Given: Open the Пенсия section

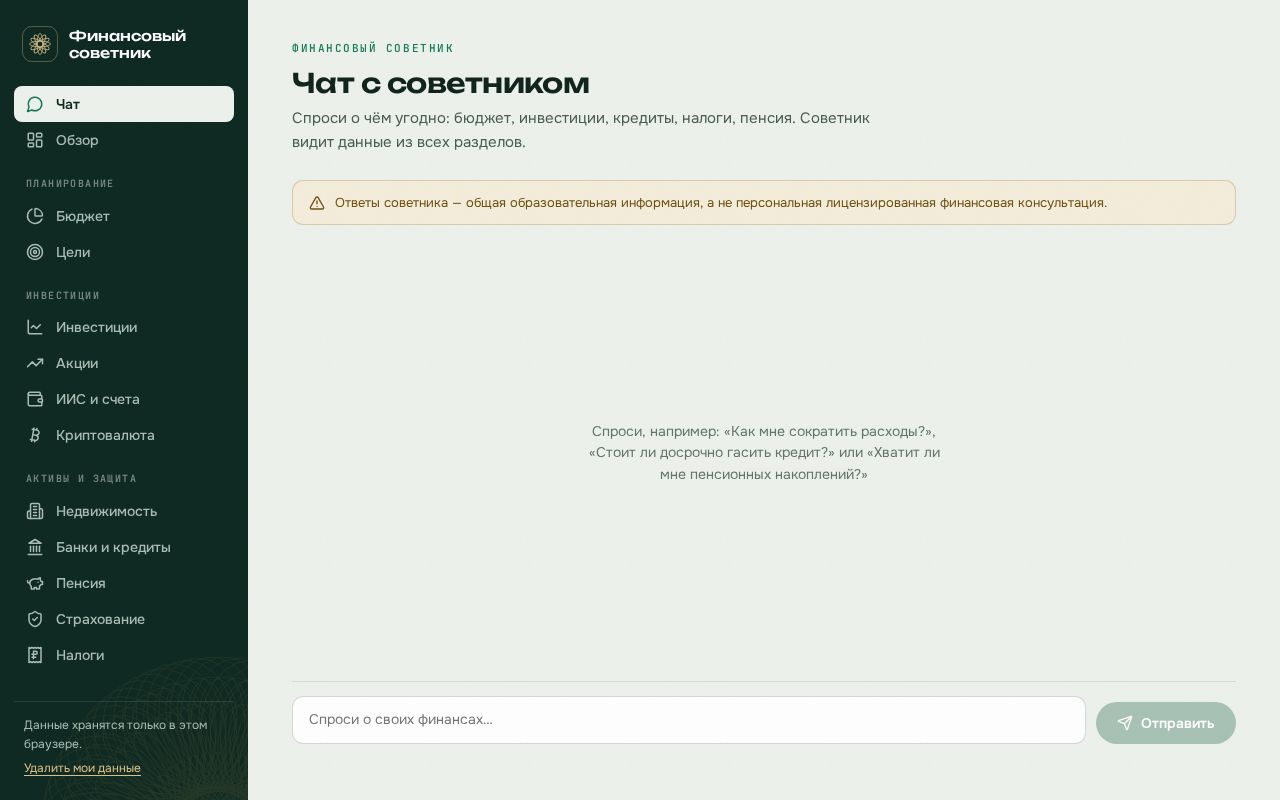Looking at the screenshot, I should coord(124,583).
